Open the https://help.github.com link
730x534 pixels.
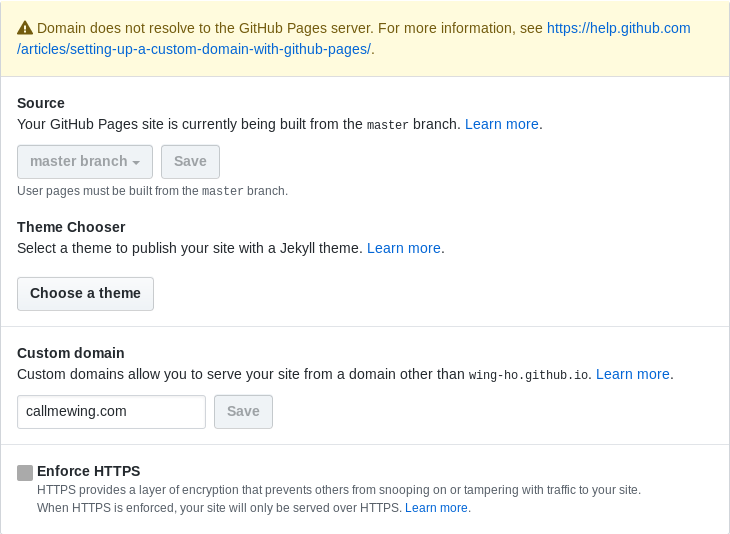pos(618,28)
